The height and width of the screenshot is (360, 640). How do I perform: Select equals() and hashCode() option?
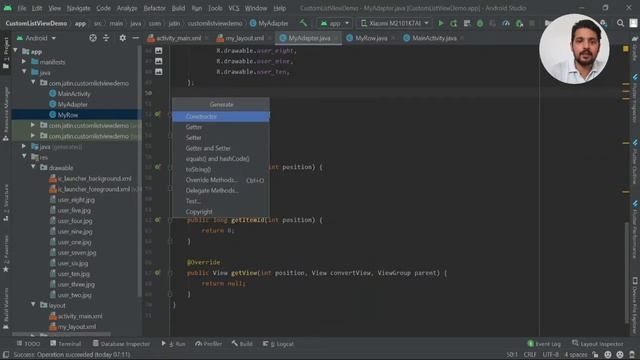pyautogui.click(x=221, y=159)
